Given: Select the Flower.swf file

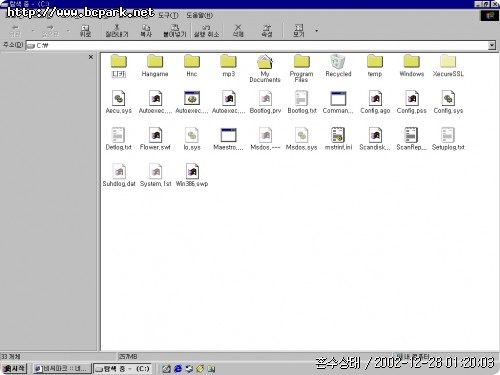Looking at the screenshot, I should (155, 139).
